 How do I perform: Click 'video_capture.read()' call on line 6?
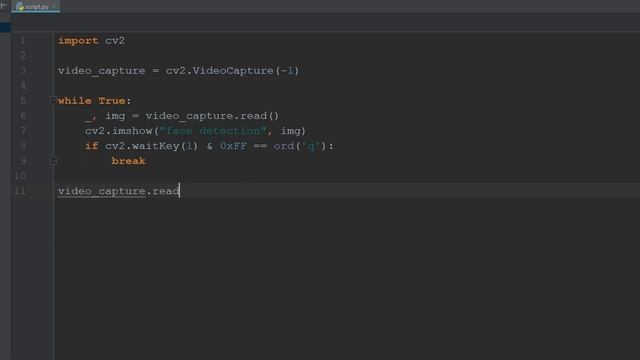(x=212, y=116)
